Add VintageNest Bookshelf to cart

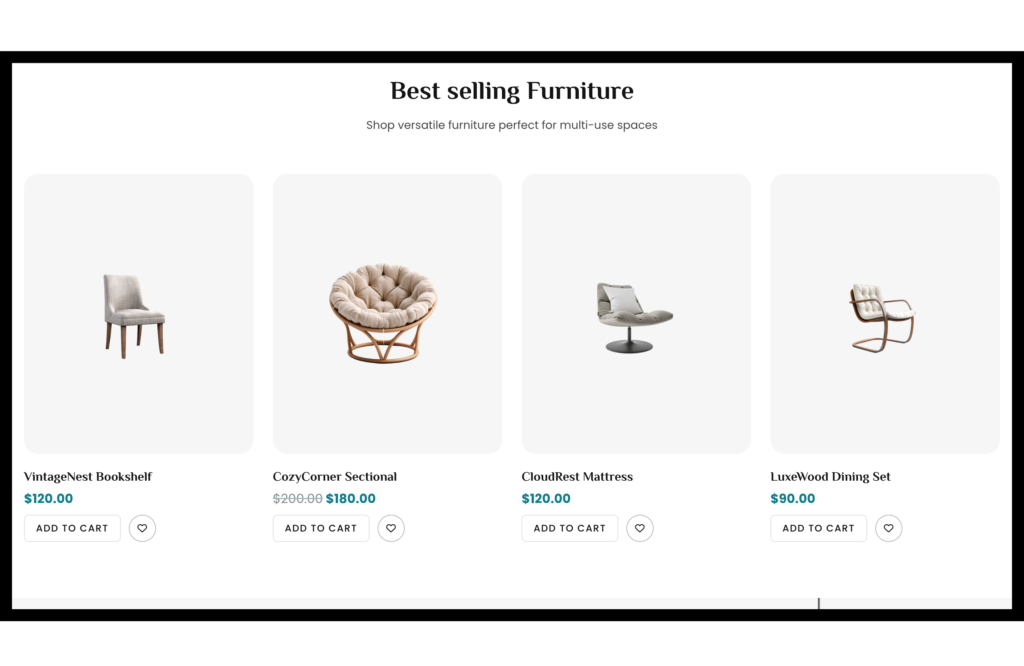click(x=72, y=528)
